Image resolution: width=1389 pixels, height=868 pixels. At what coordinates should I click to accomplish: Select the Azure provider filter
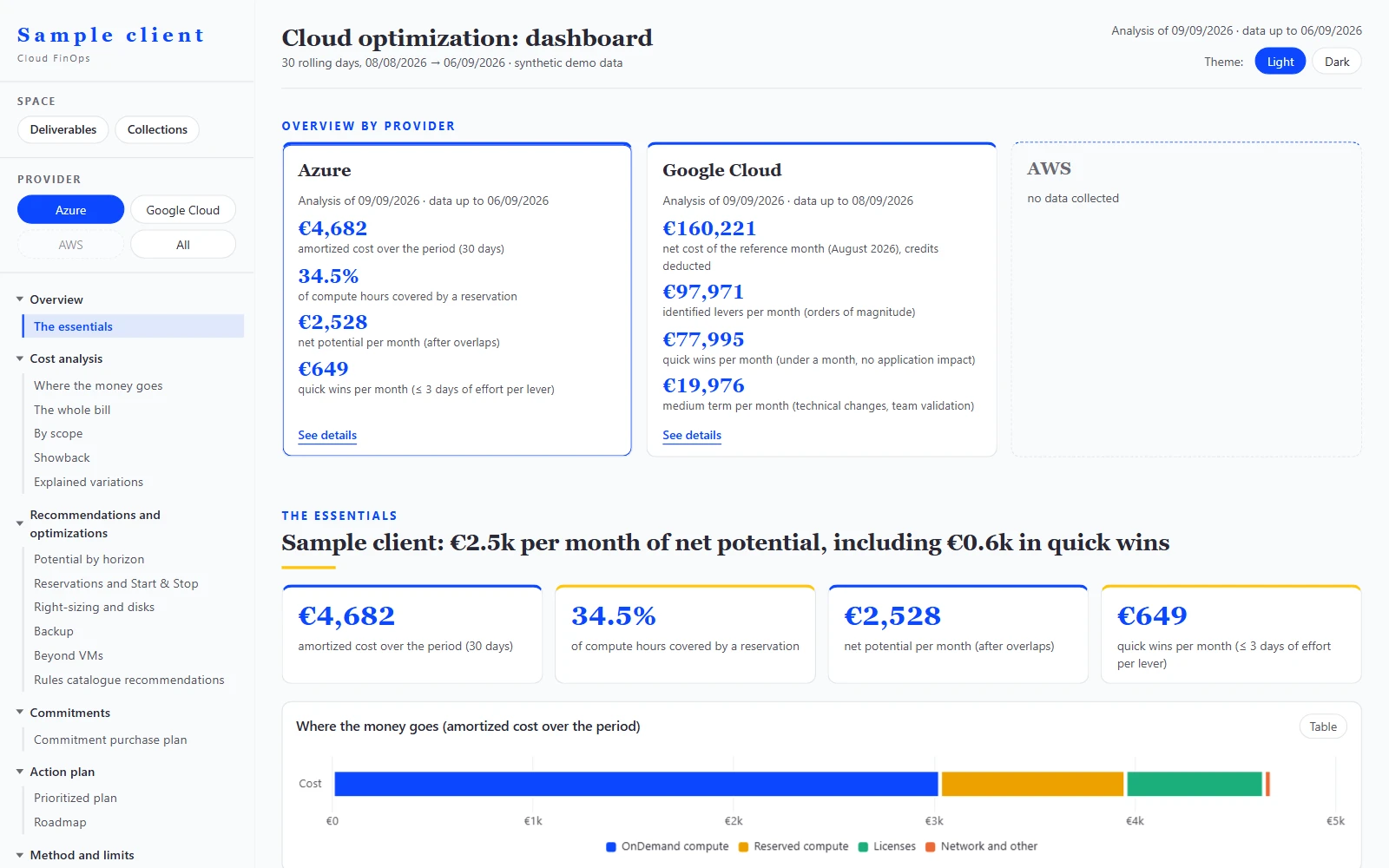pyautogui.click(x=70, y=210)
